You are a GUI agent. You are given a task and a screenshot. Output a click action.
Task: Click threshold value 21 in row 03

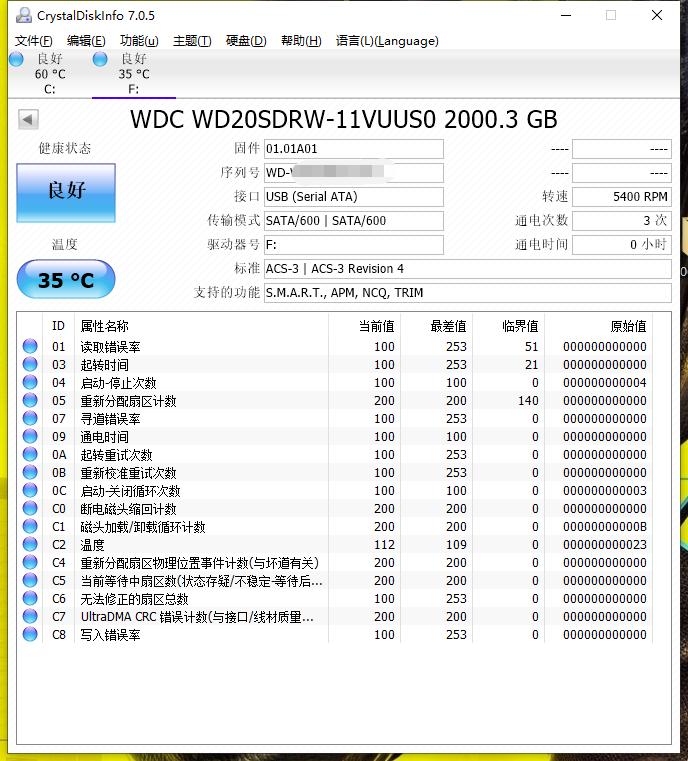[532, 364]
